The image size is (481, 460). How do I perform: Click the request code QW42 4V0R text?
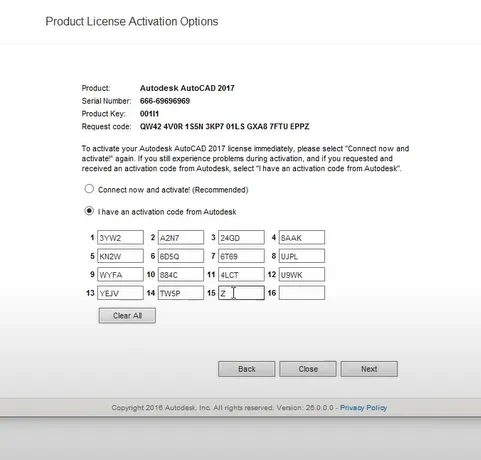click(224, 127)
